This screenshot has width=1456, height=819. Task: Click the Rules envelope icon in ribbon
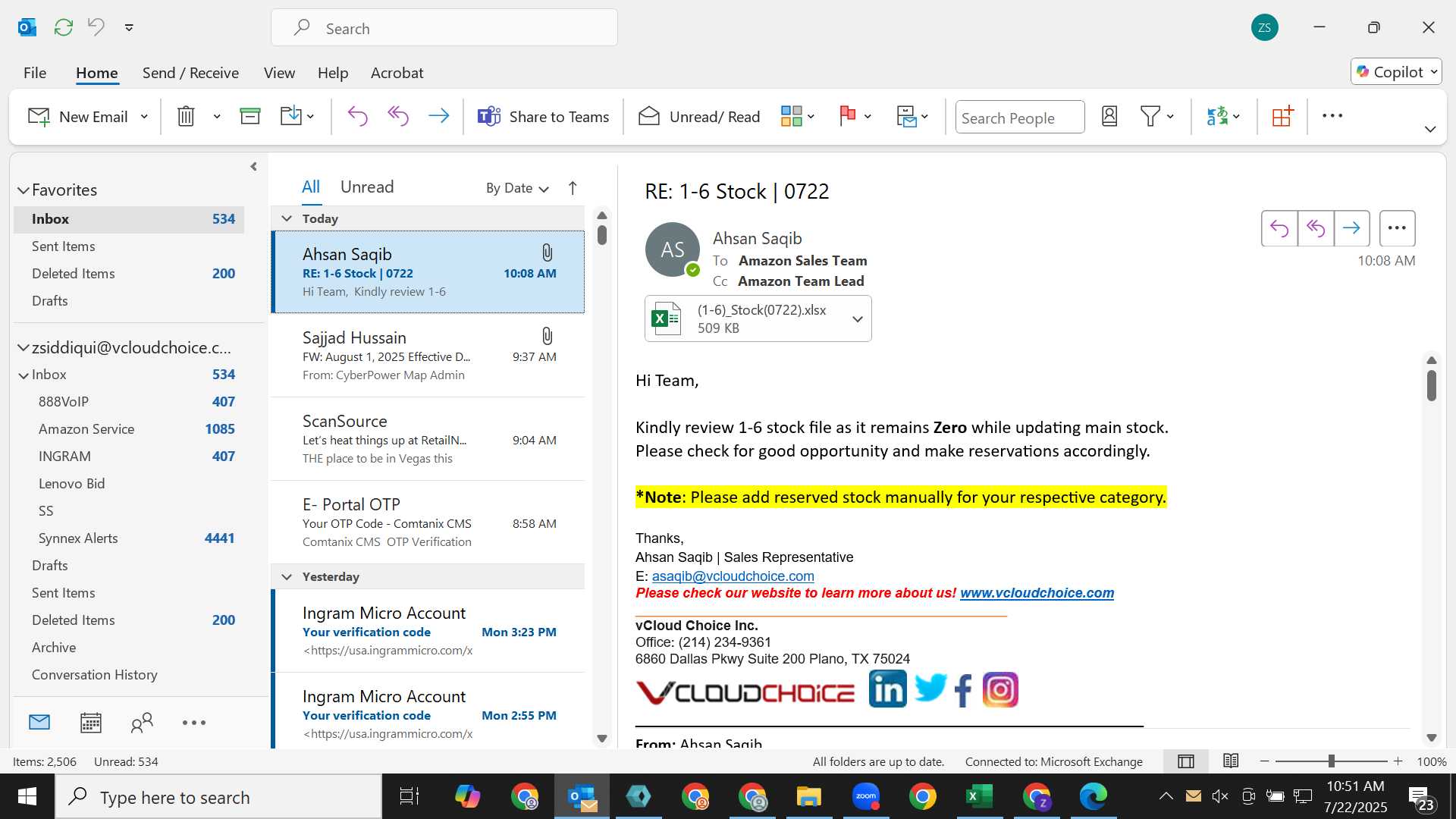(x=906, y=116)
